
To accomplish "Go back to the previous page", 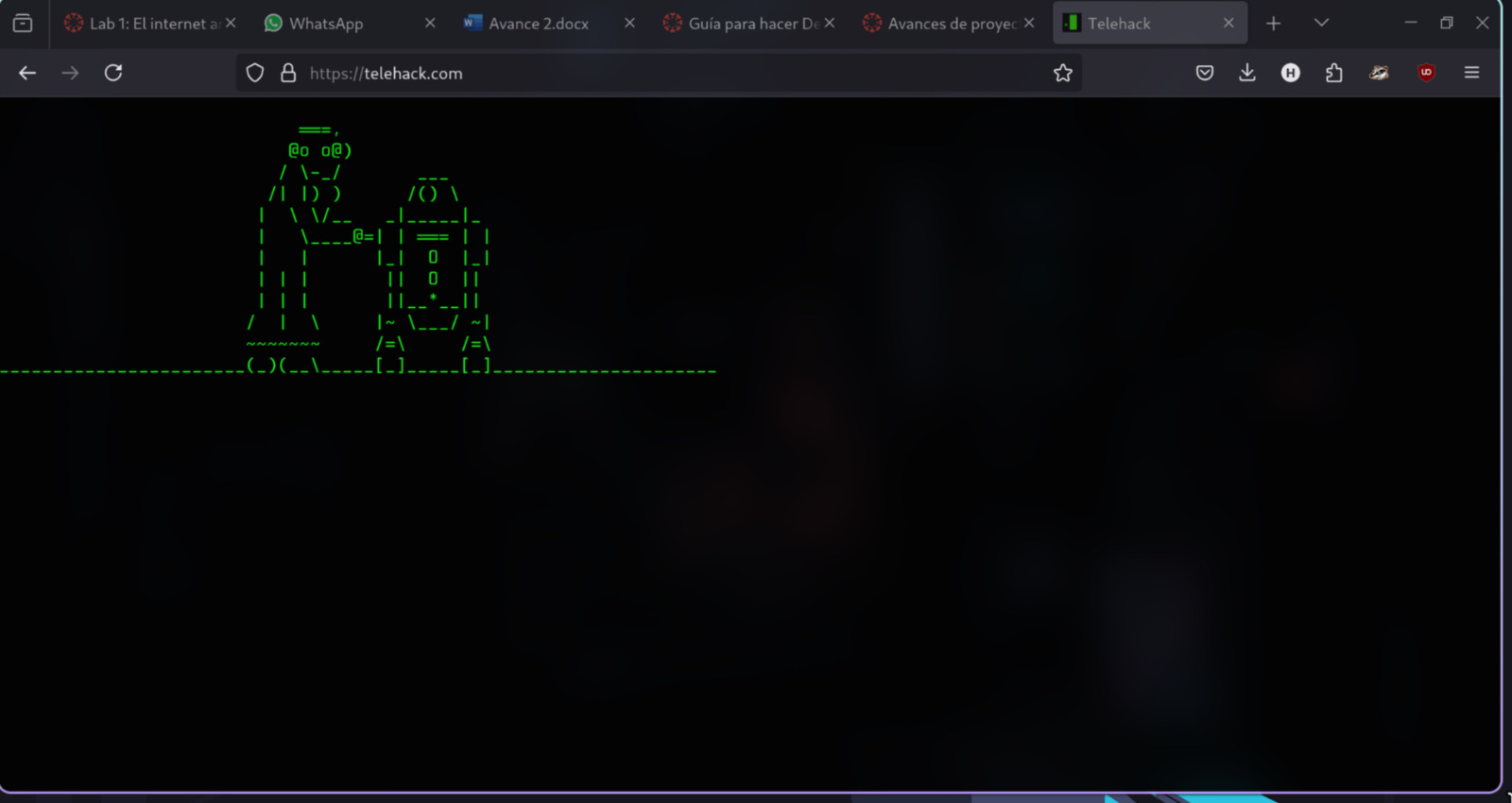I will point(27,73).
